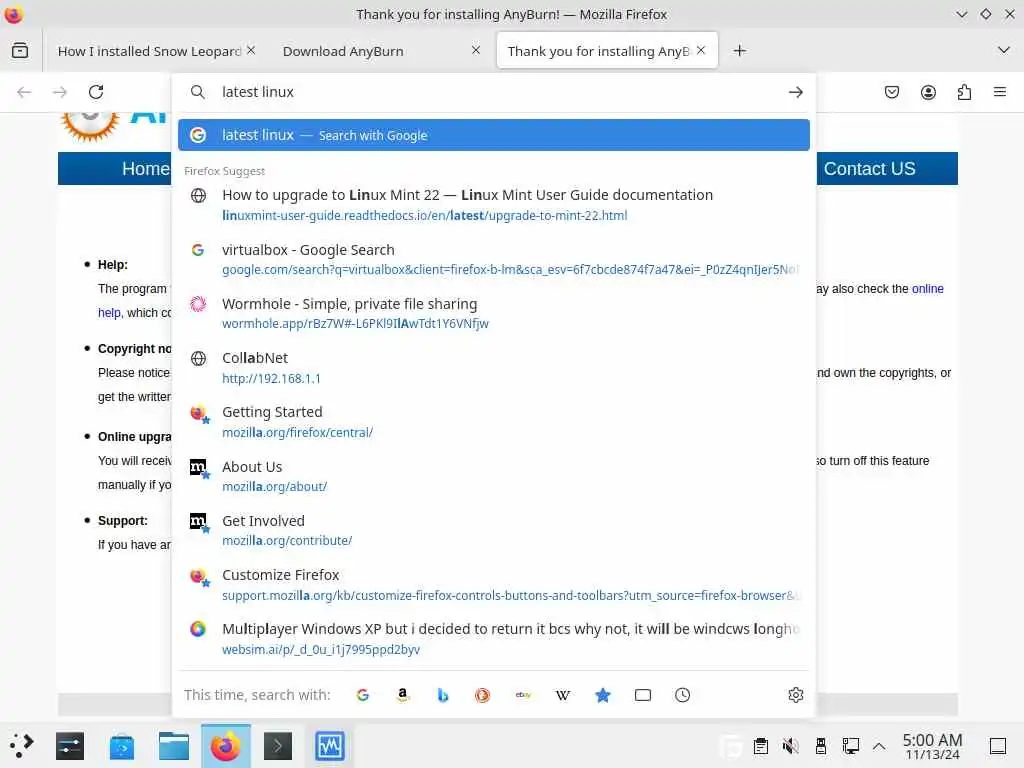This screenshot has height=768, width=1024.
Task: Open virtualbox - Google Search suggestion
Action: click(494, 259)
